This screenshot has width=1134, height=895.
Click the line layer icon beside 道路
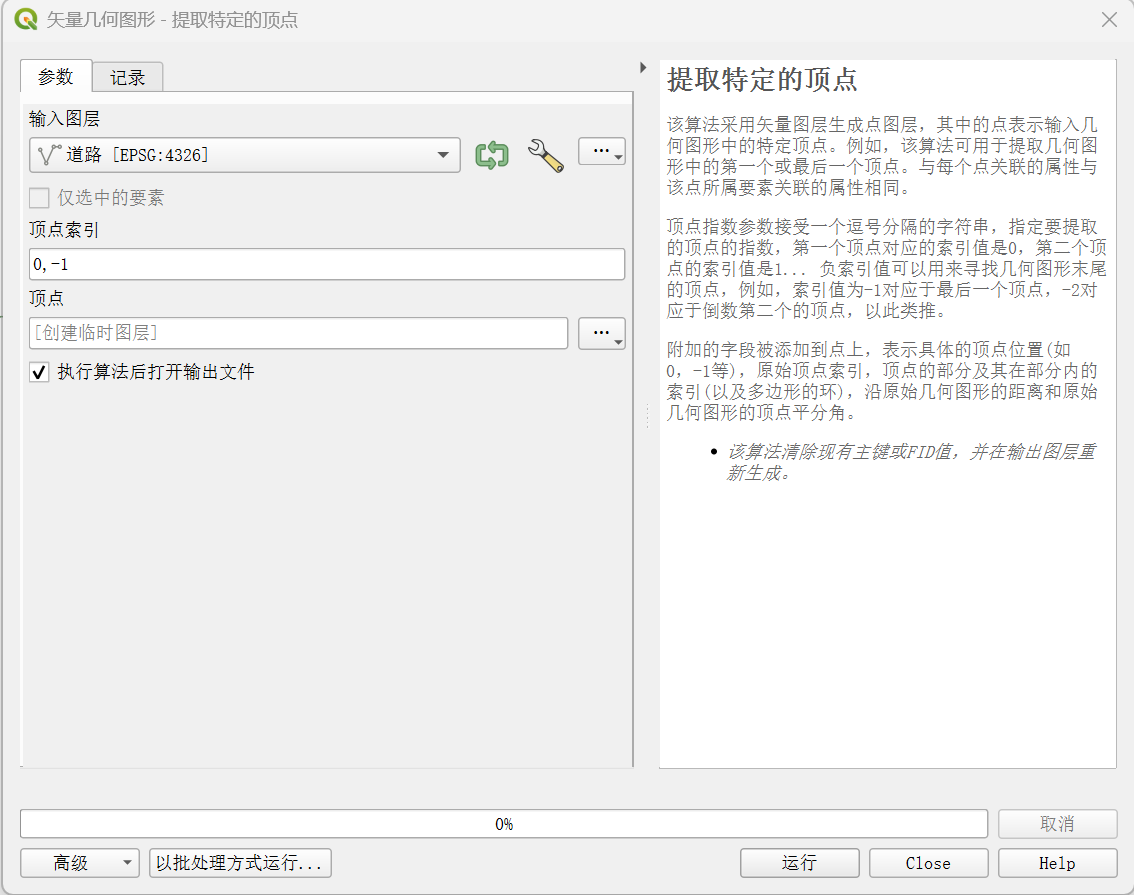(49, 155)
